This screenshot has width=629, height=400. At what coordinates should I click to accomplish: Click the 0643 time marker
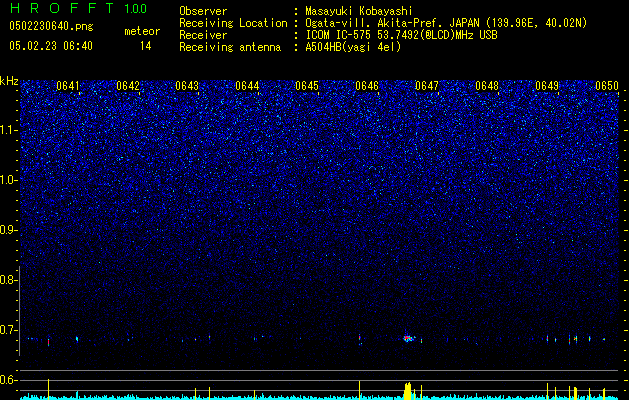pos(187,86)
